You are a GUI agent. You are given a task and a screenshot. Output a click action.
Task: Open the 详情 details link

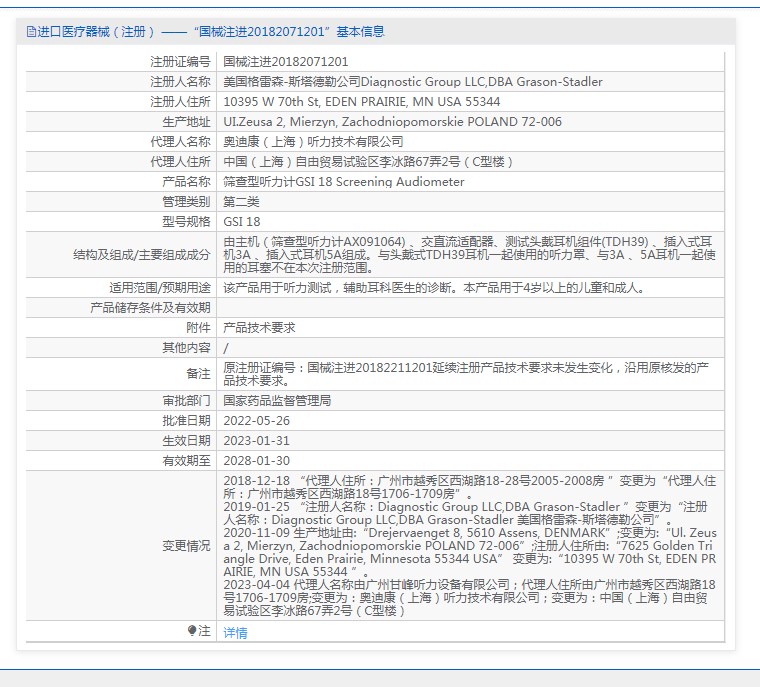[235, 632]
